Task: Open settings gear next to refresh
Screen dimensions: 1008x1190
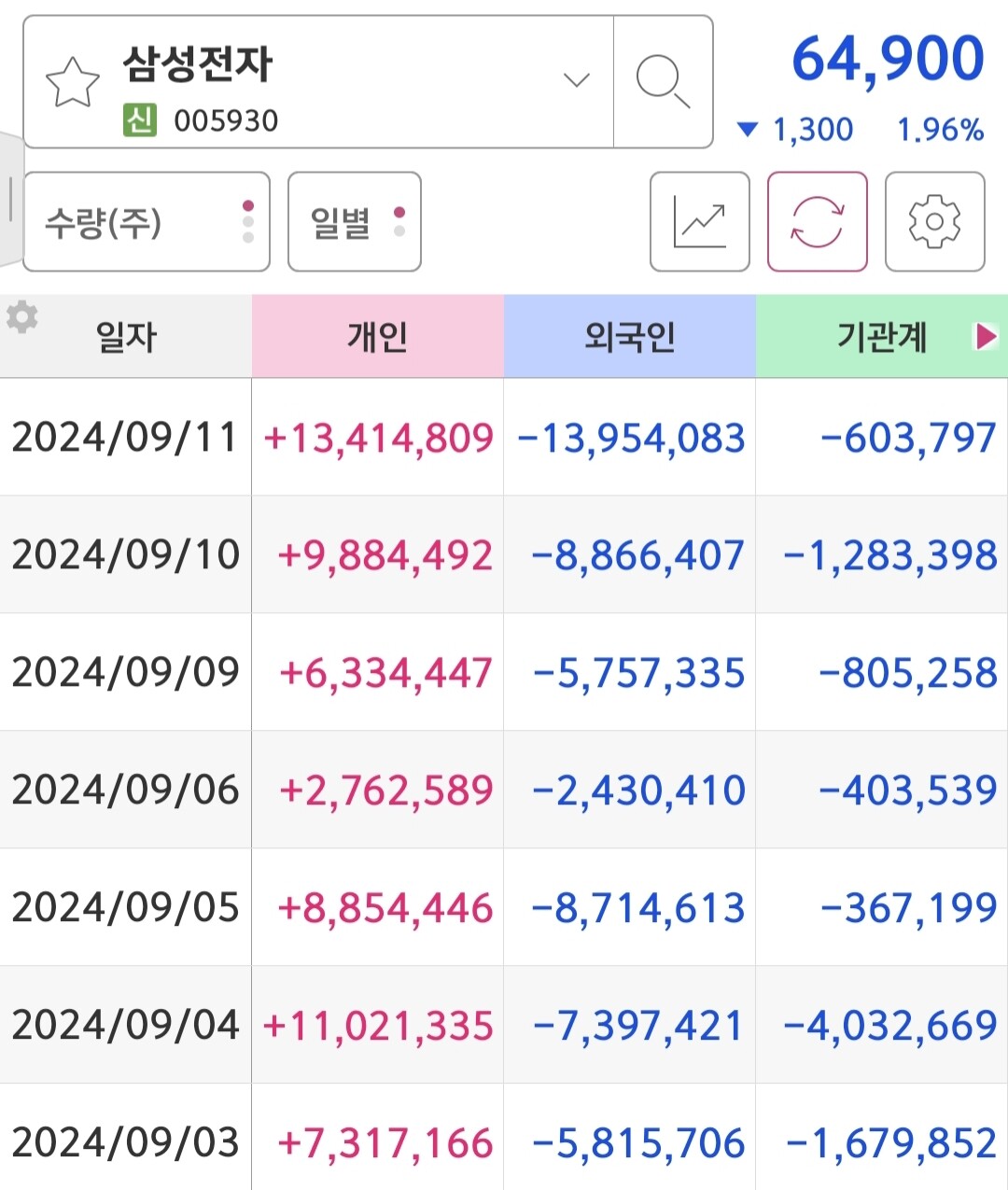Action: (x=934, y=222)
